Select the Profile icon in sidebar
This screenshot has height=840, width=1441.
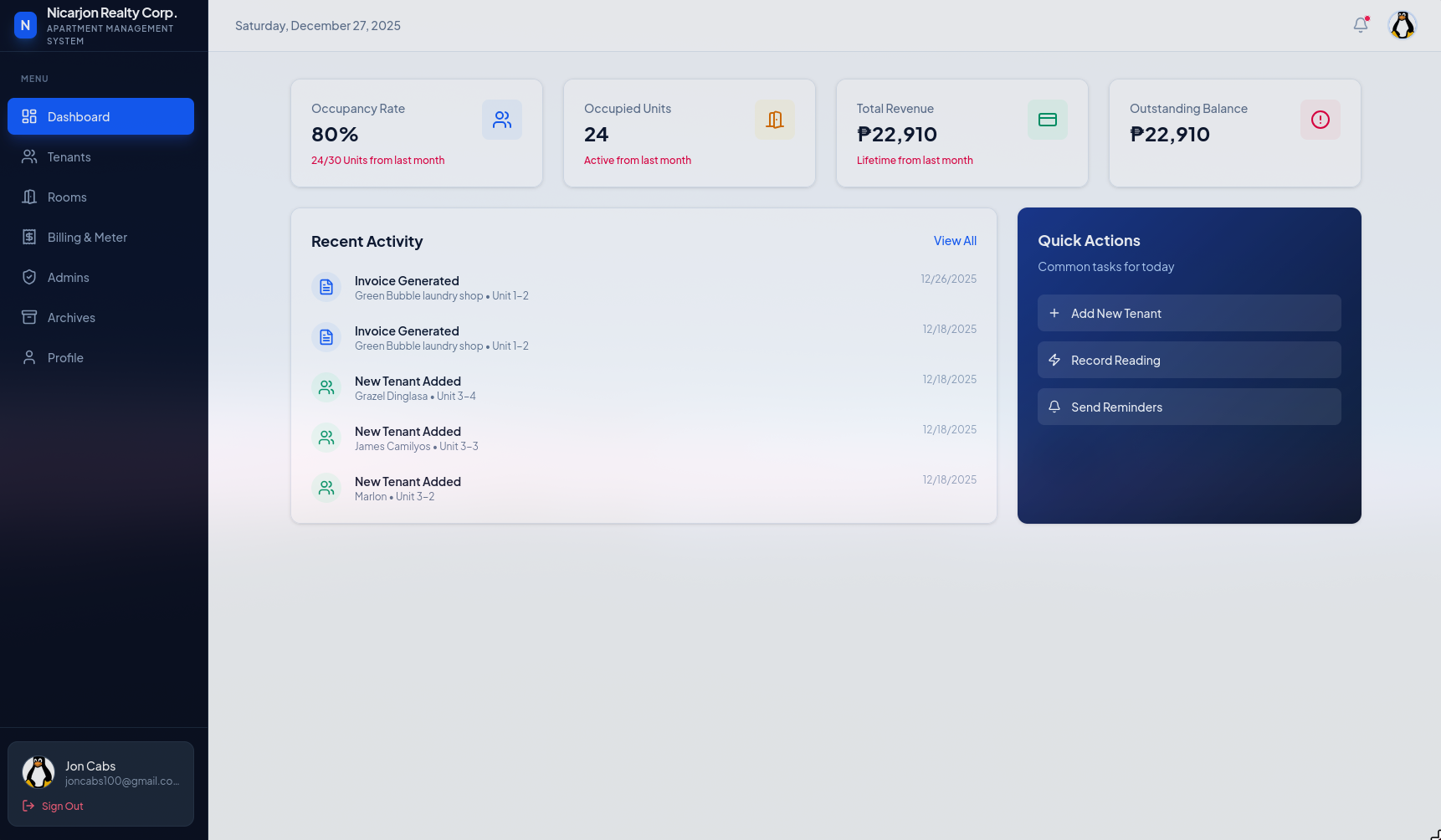tap(29, 357)
